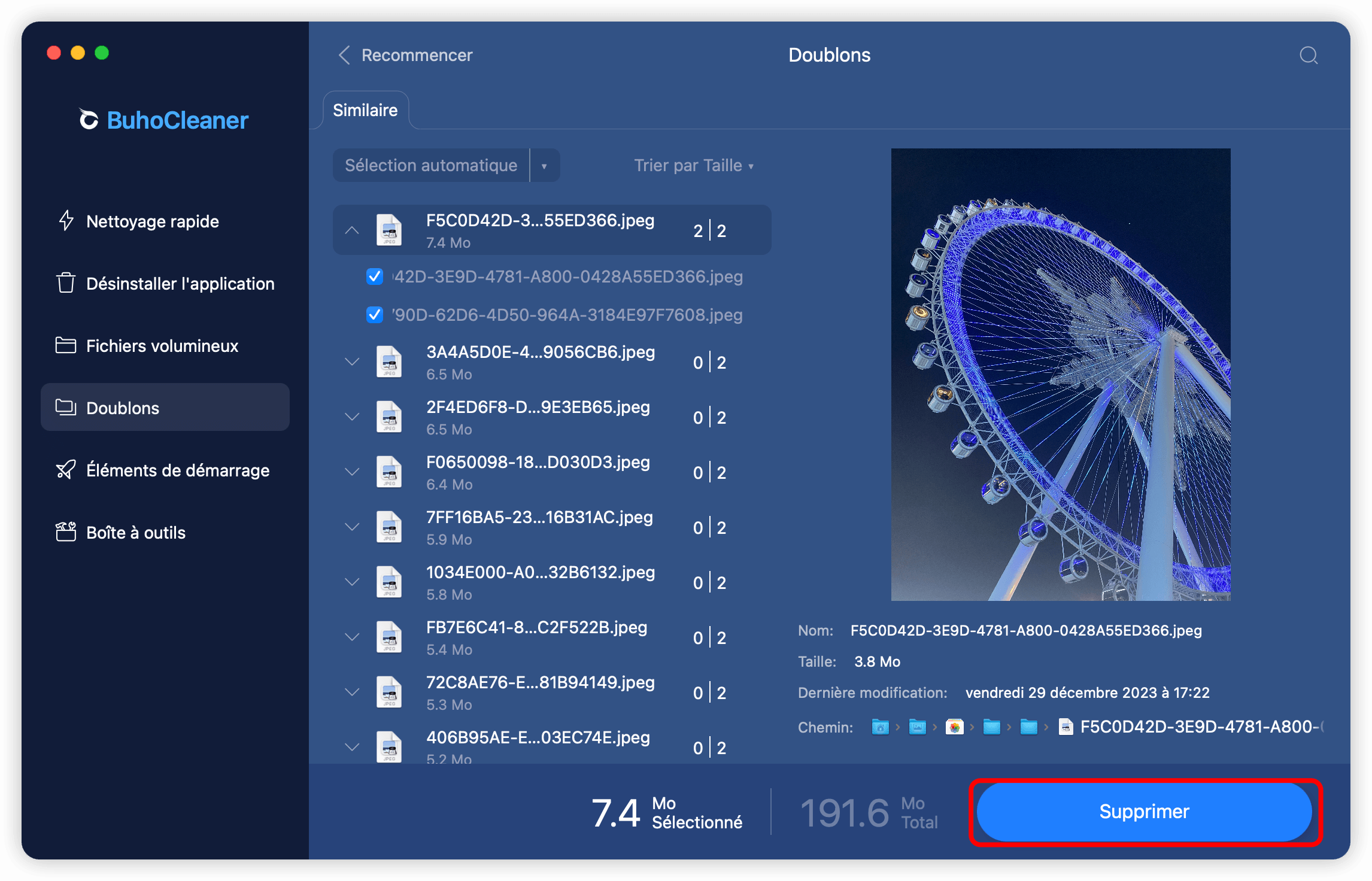Viewport: 1372px width, 881px height.
Task: Select file name 90D-62D6-4D50-964A-3184E97F7608.jpeg
Action: pos(567,315)
